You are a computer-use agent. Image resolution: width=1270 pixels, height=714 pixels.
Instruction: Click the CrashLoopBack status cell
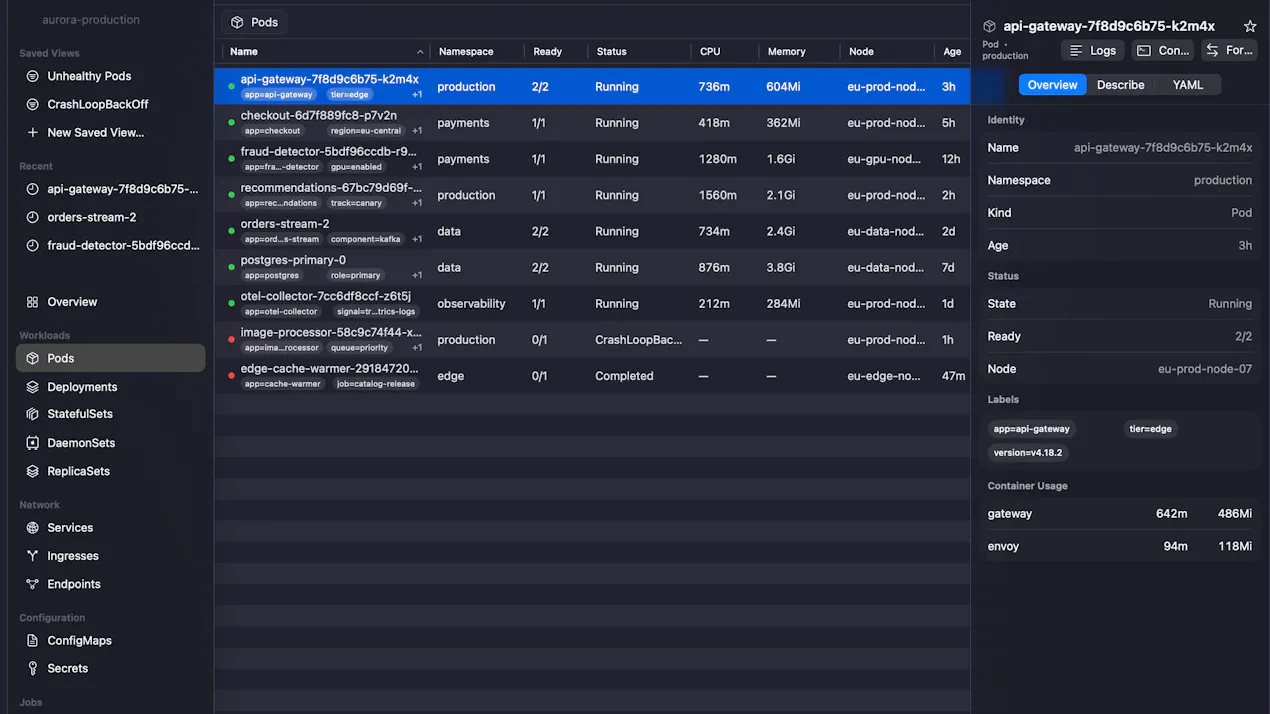pos(638,340)
